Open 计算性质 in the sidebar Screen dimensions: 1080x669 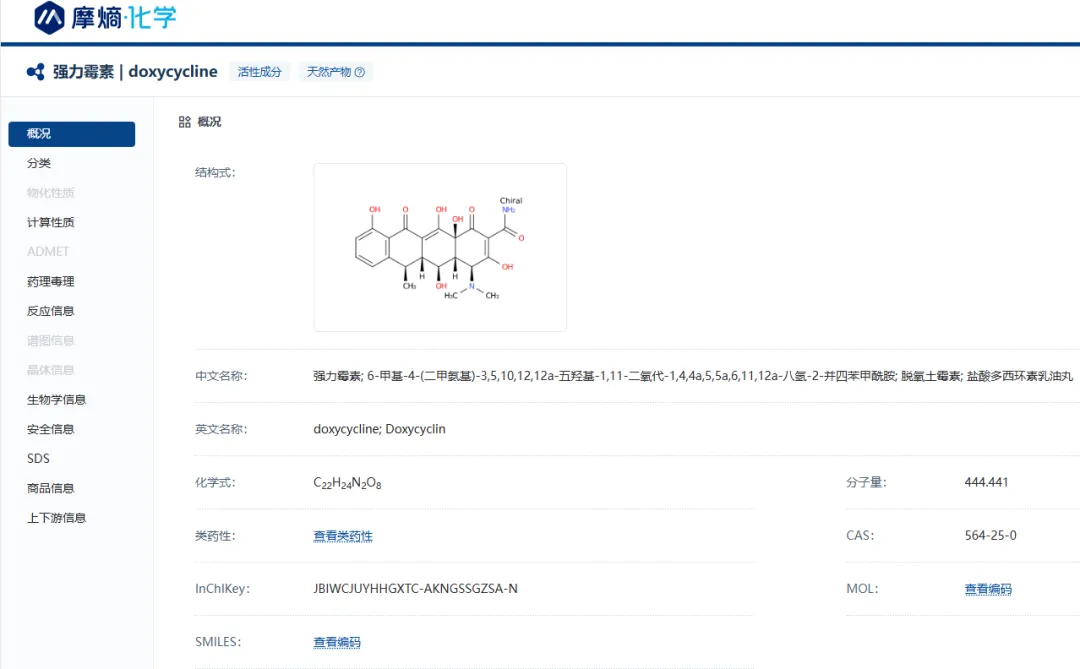point(51,222)
